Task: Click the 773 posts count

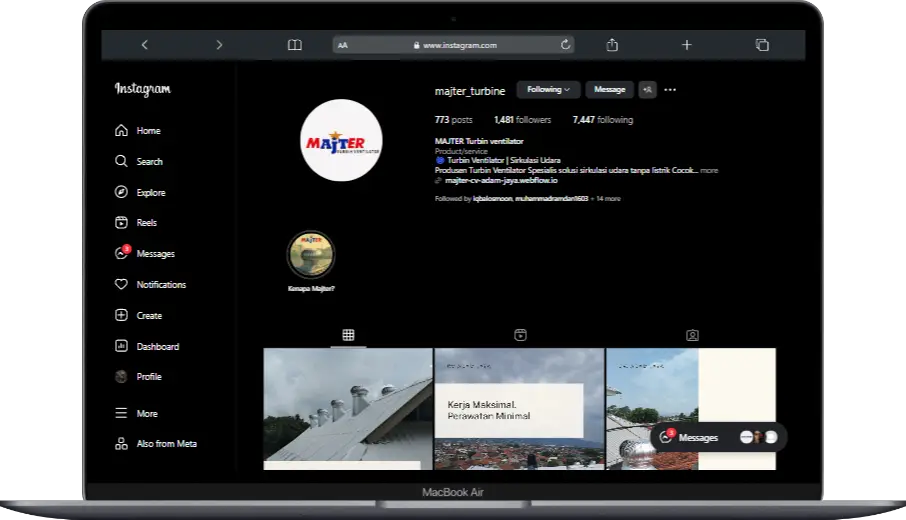Action: coord(454,120)
